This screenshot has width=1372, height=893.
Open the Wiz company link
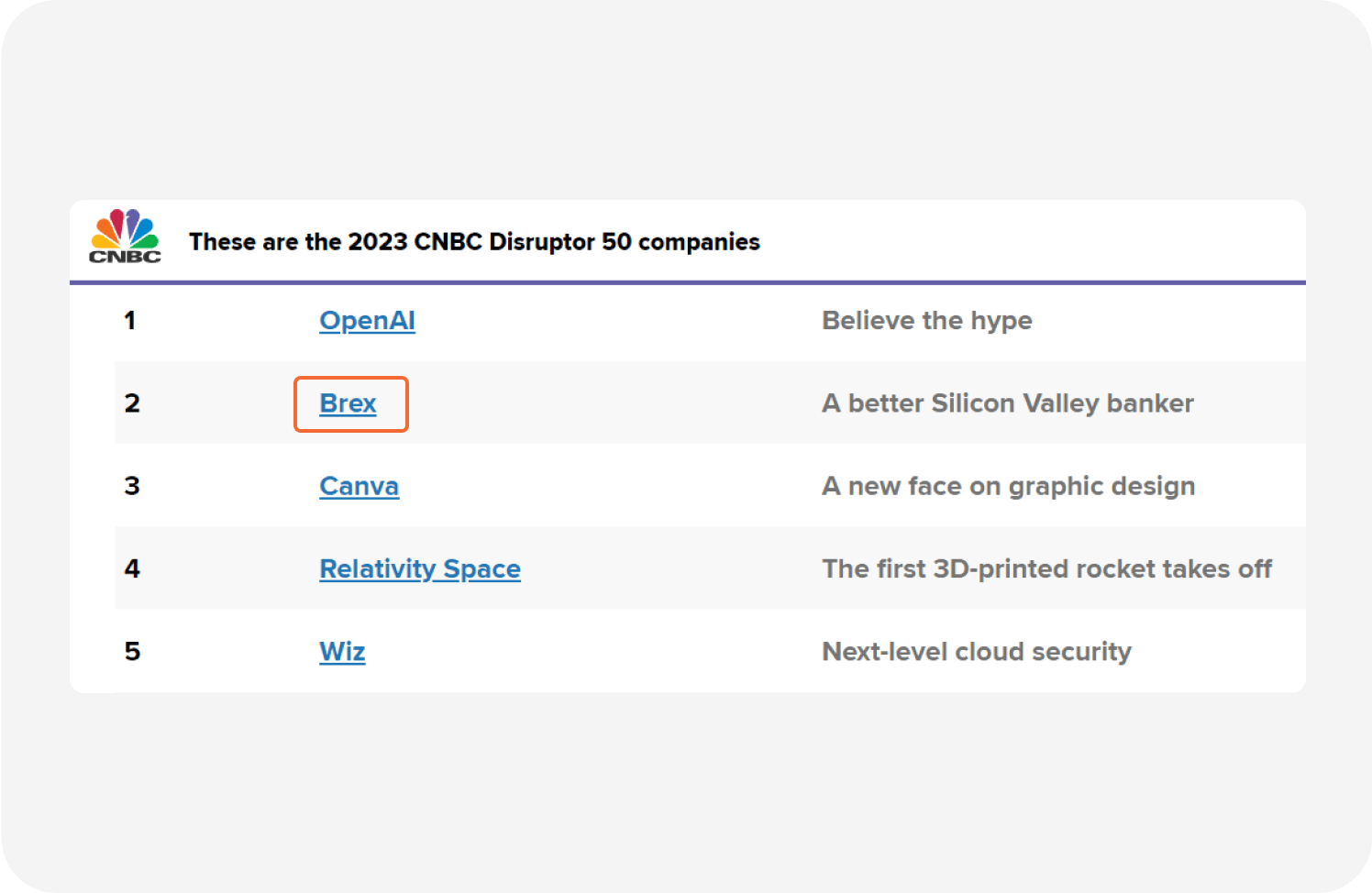pyautogui.click(x=341, y=651)
